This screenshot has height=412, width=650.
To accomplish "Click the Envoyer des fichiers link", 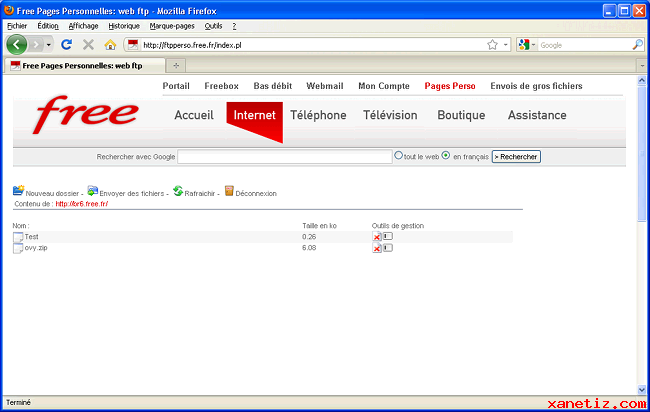I will click(132, 194).
